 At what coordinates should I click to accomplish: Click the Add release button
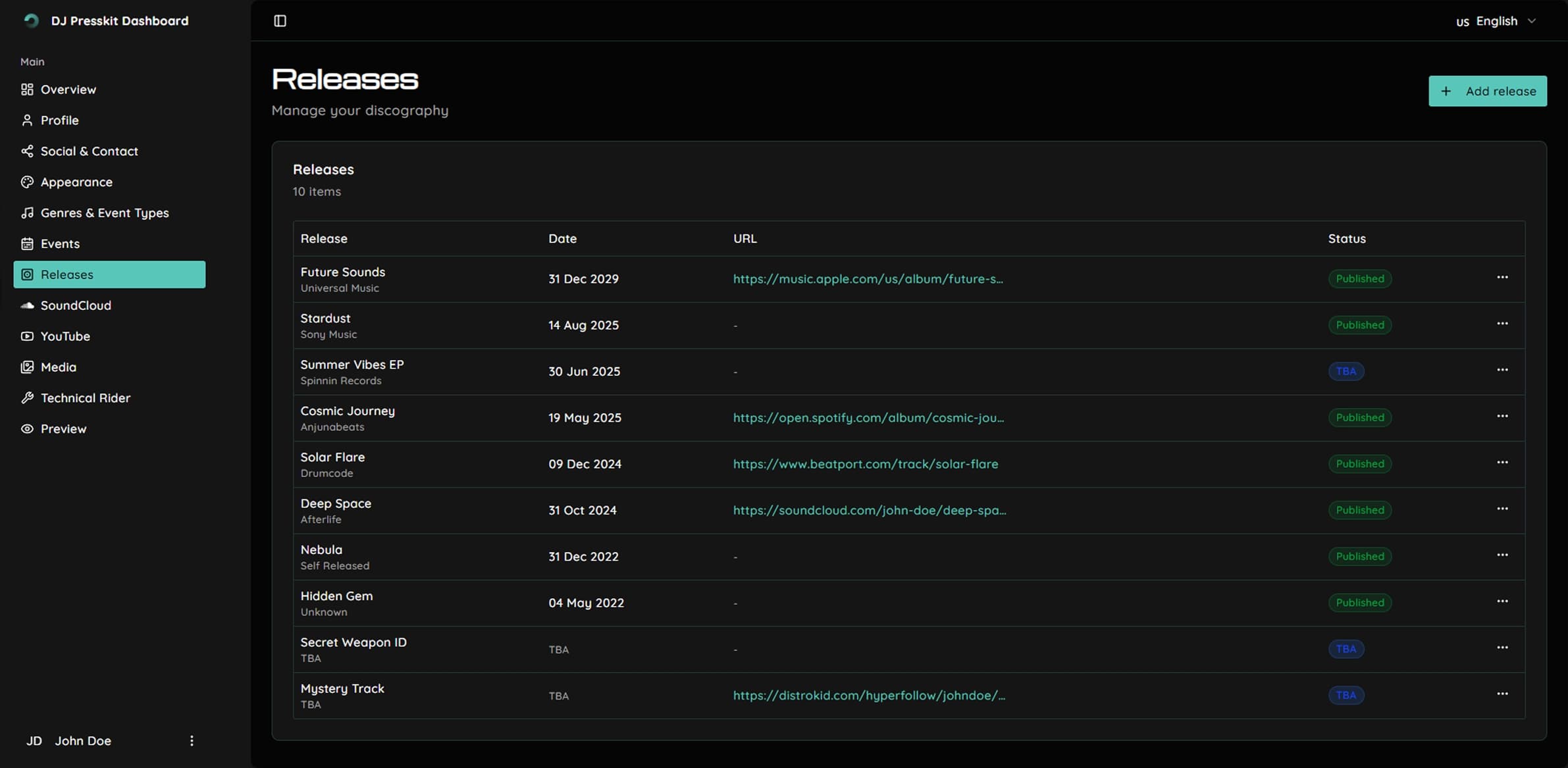click(1488, 91)
